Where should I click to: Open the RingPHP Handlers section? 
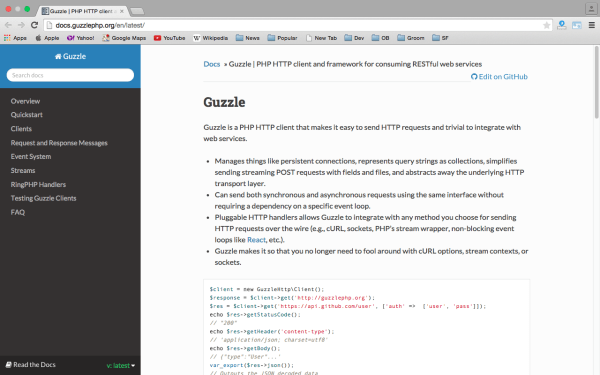pos(38,184)
